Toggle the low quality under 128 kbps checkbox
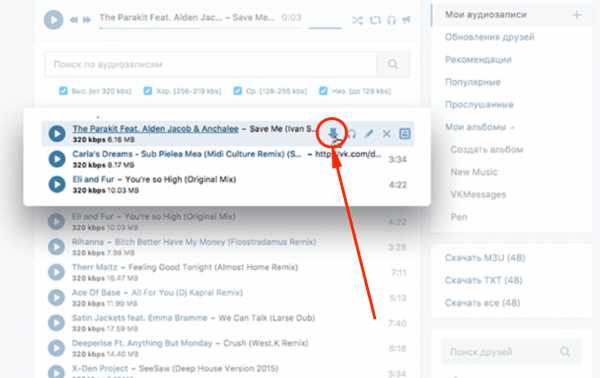 pyautogui.click(x=323, y=91)
